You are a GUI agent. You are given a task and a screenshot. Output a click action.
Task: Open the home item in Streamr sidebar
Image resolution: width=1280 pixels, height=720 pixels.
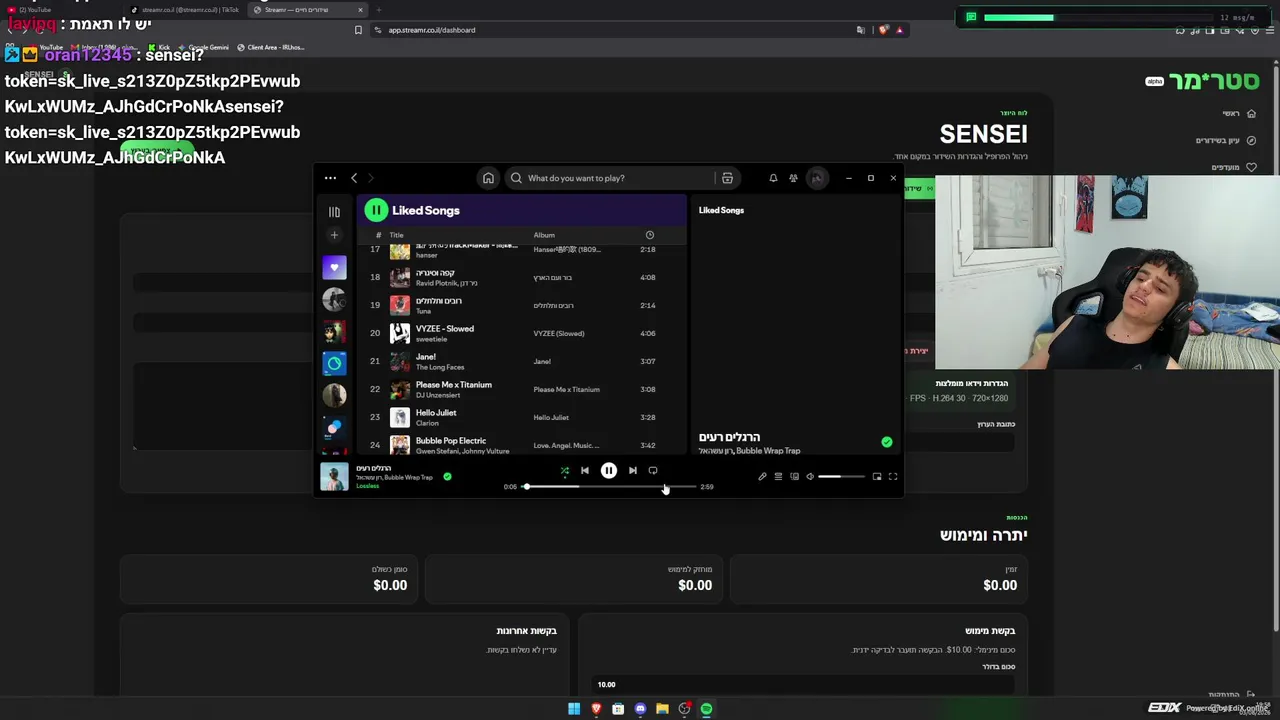click(x=1240, y=114)
